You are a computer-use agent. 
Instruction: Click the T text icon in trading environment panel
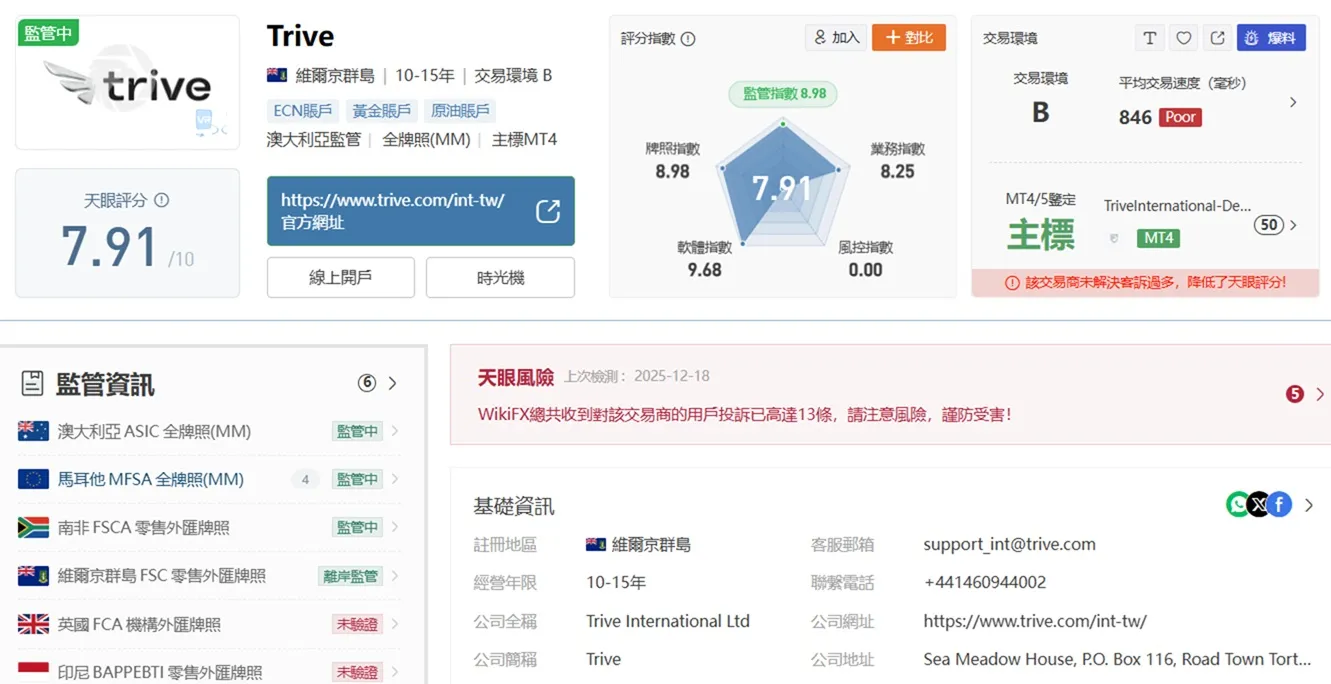[x=1149, y=38]
